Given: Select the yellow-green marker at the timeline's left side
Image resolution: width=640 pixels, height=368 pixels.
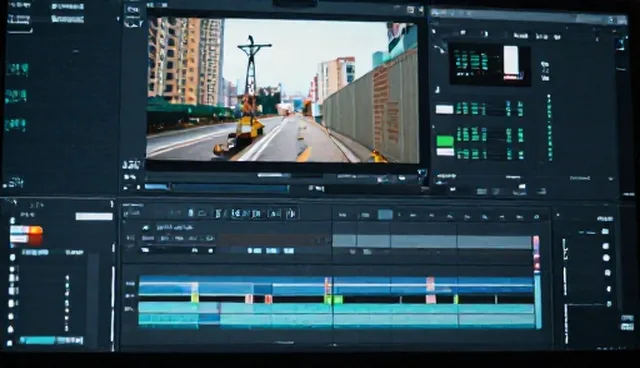Looking at the screenshot, I should pyautogui.click(x=195, y=297).
